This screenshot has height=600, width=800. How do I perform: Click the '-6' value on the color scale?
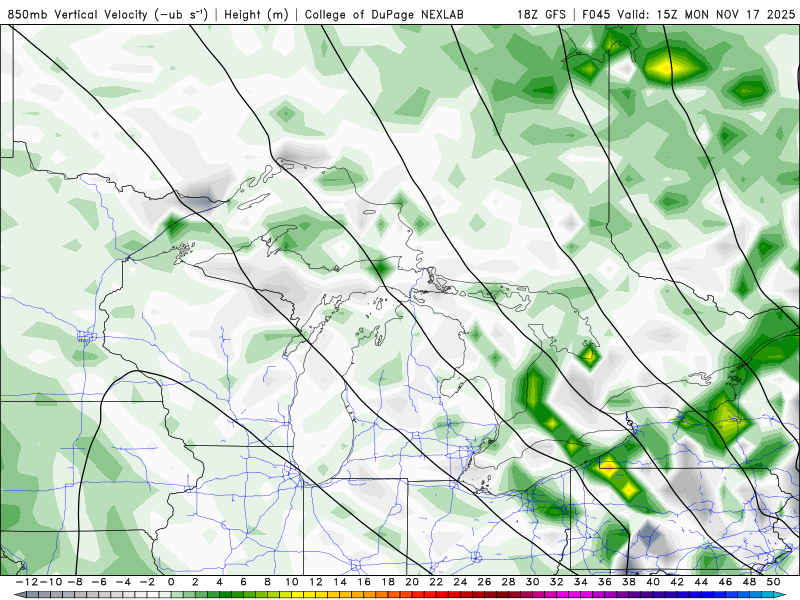coord(99,582)
